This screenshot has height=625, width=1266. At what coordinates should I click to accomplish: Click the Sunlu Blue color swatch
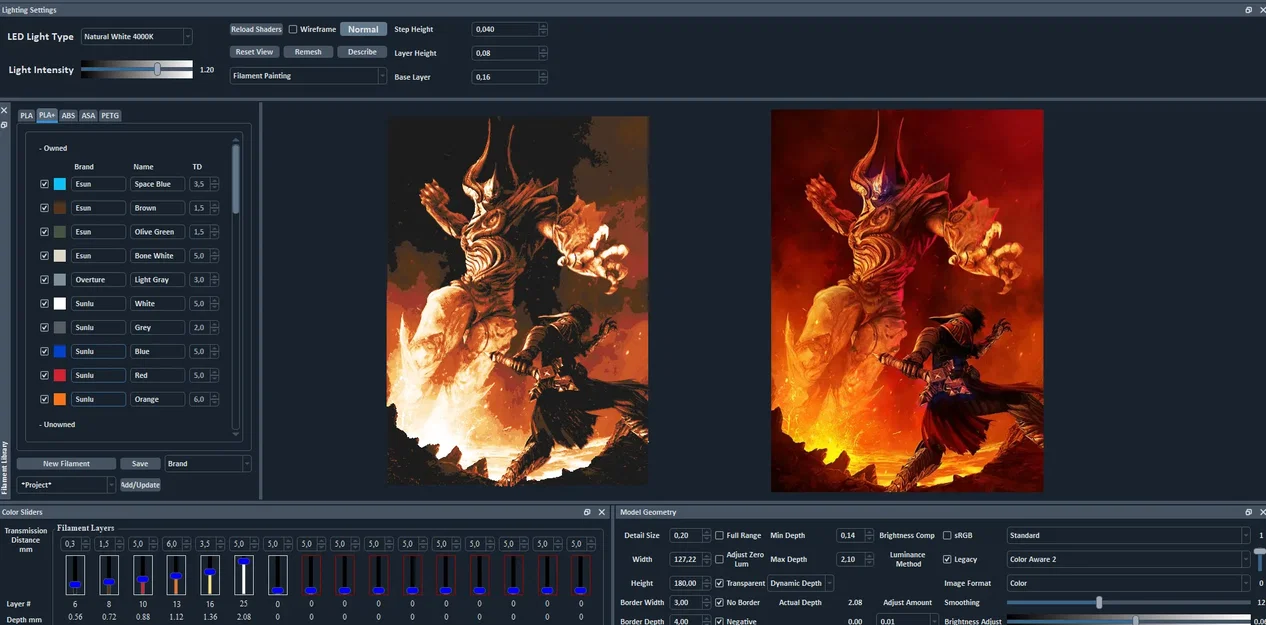pyautogui.click(x=59, y=351)
